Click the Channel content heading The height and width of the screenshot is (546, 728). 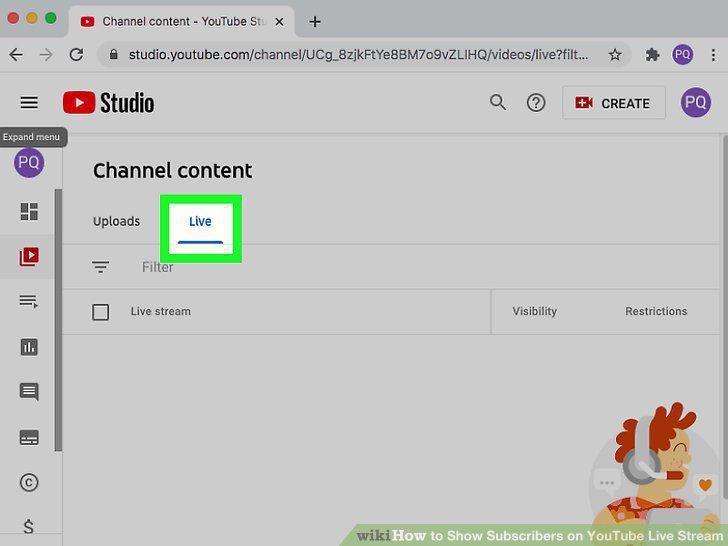click(172, 170)
